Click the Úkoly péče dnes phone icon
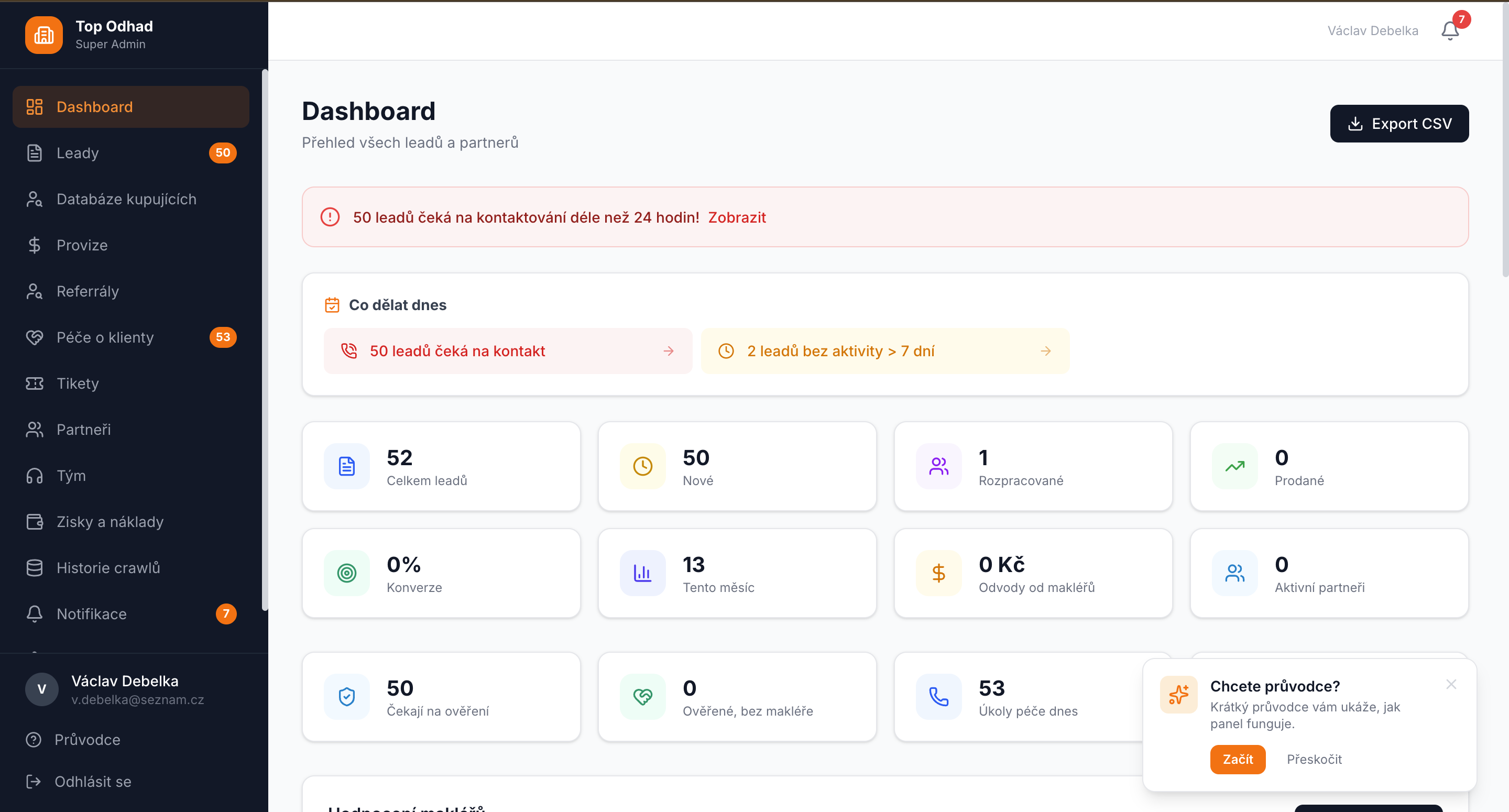The width and height of the screenshot is (1509, 812). 938,697
